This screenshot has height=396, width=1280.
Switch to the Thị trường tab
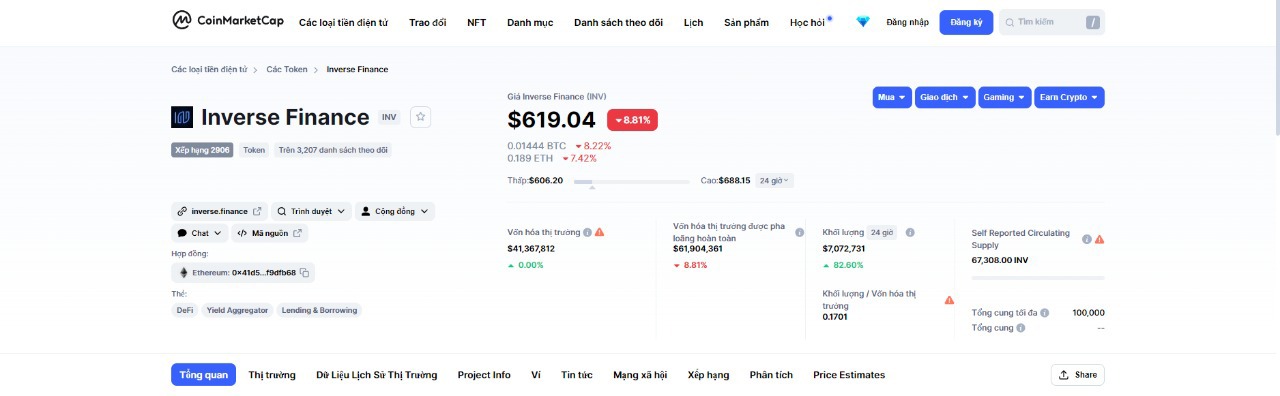pyautogui.click(x=272, y=375)
